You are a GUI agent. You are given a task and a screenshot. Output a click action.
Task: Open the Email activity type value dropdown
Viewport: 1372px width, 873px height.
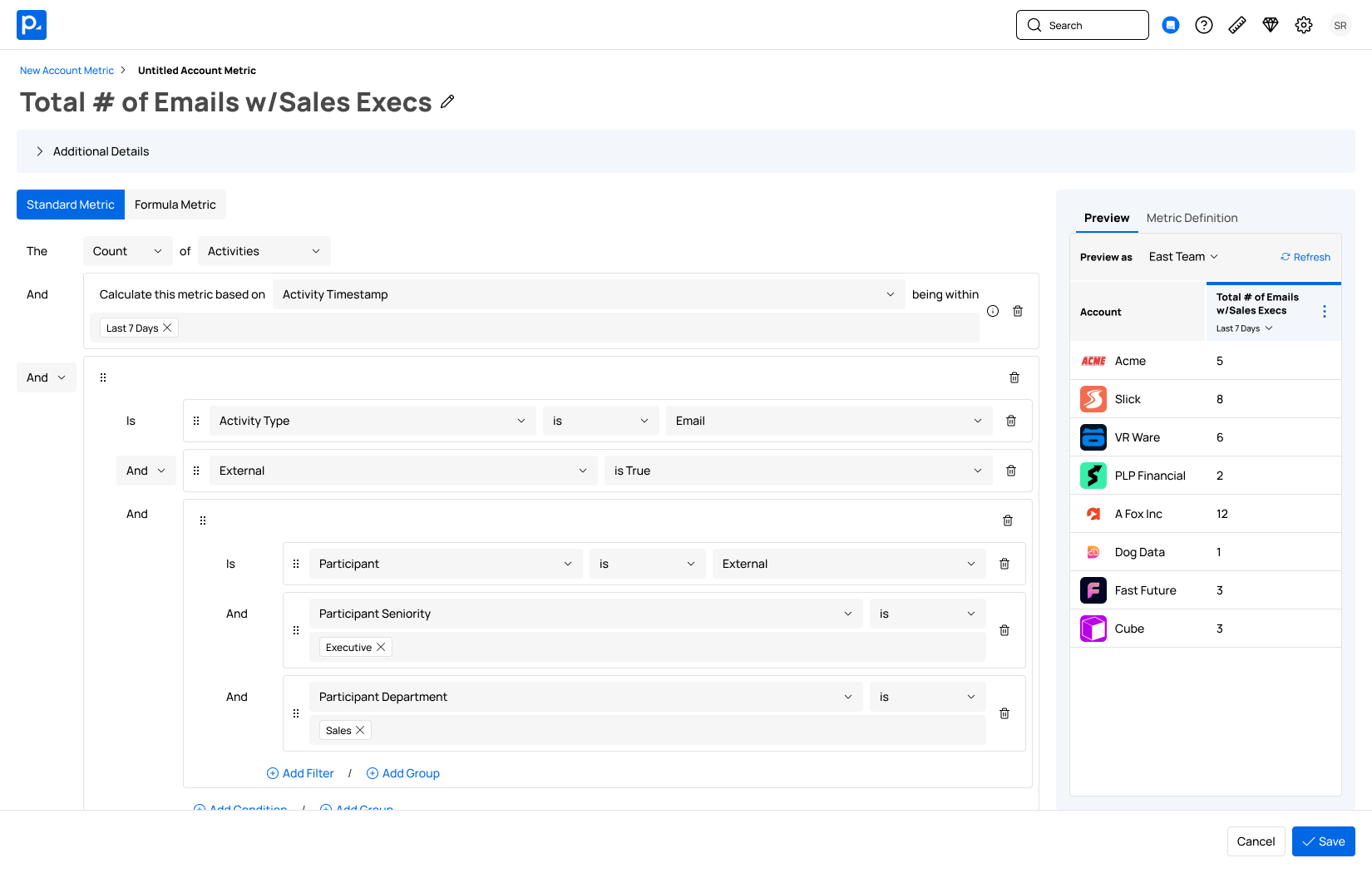pyautogui.click(x=828, y=421)
